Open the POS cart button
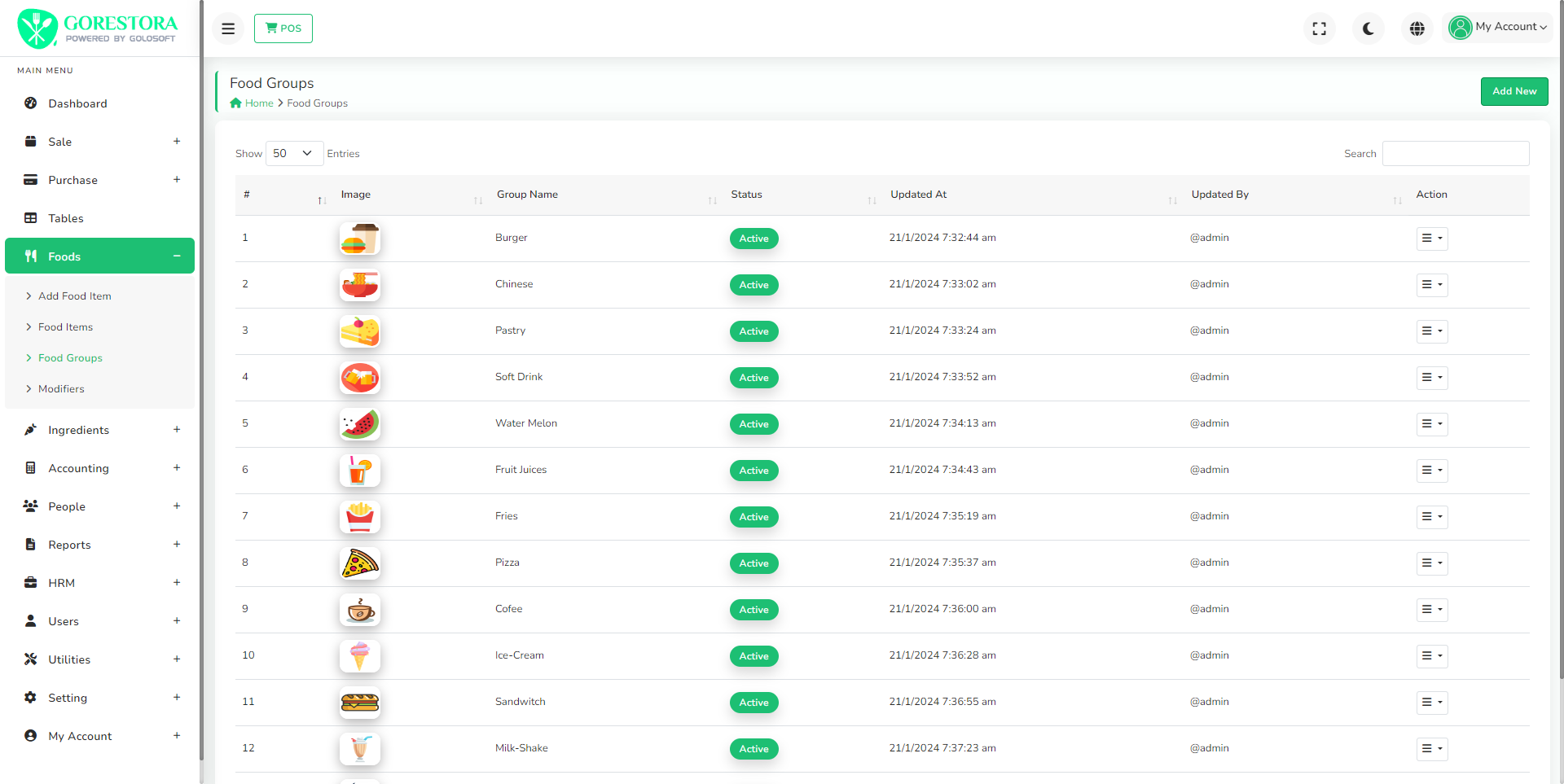This screenshot has height=784, width=1564. coord(283,28)
